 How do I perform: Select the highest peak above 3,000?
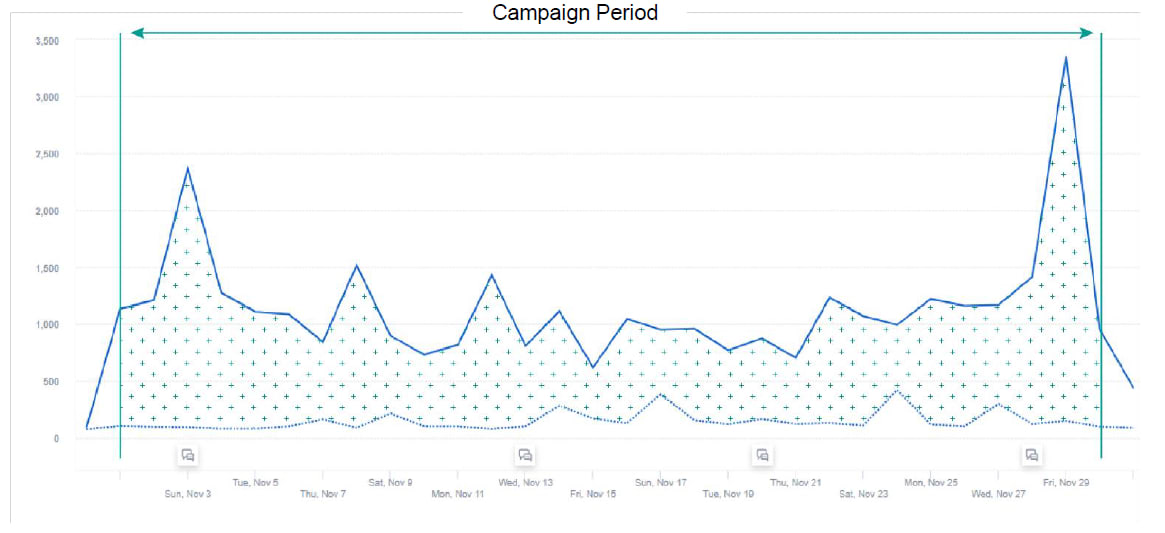pyautogui.click(x=1066, y=58)
